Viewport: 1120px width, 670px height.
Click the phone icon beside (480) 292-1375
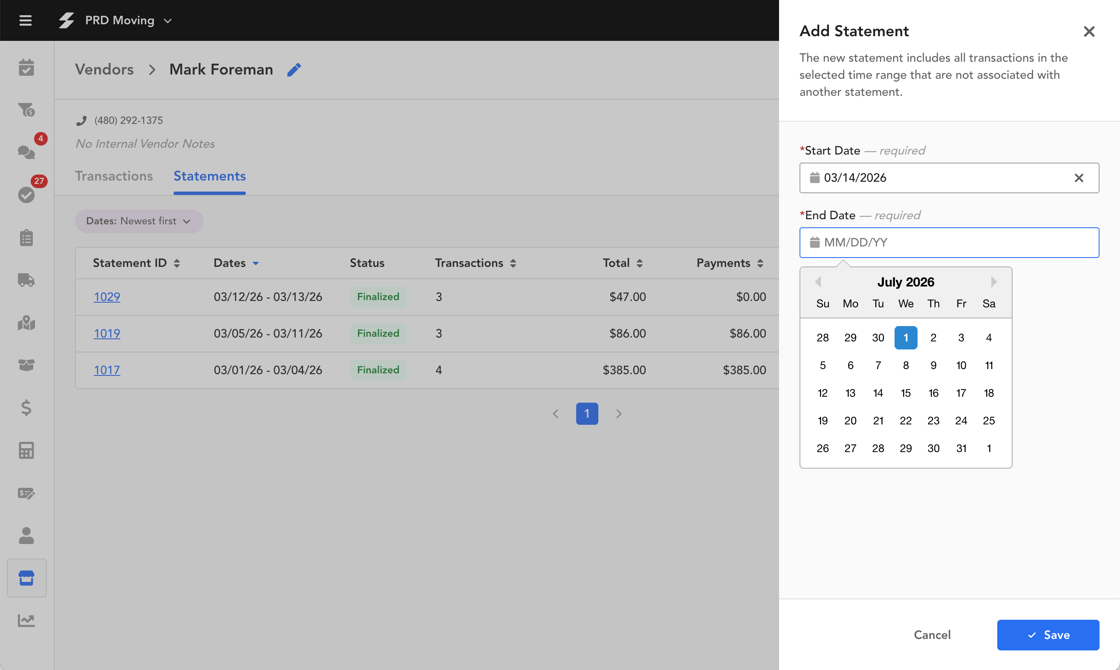point(81,121)
